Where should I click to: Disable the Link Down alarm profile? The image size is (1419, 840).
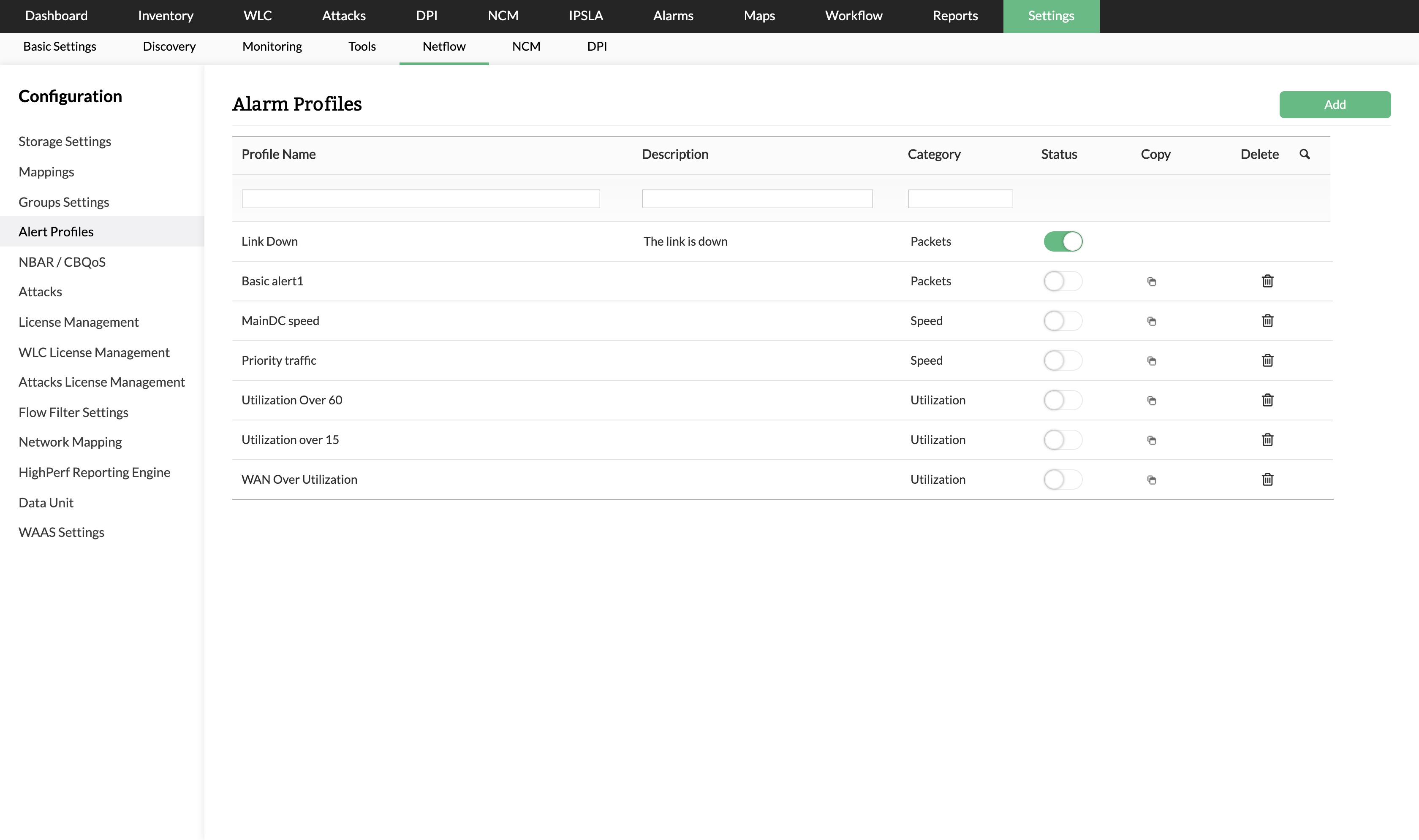[1063, 241]
